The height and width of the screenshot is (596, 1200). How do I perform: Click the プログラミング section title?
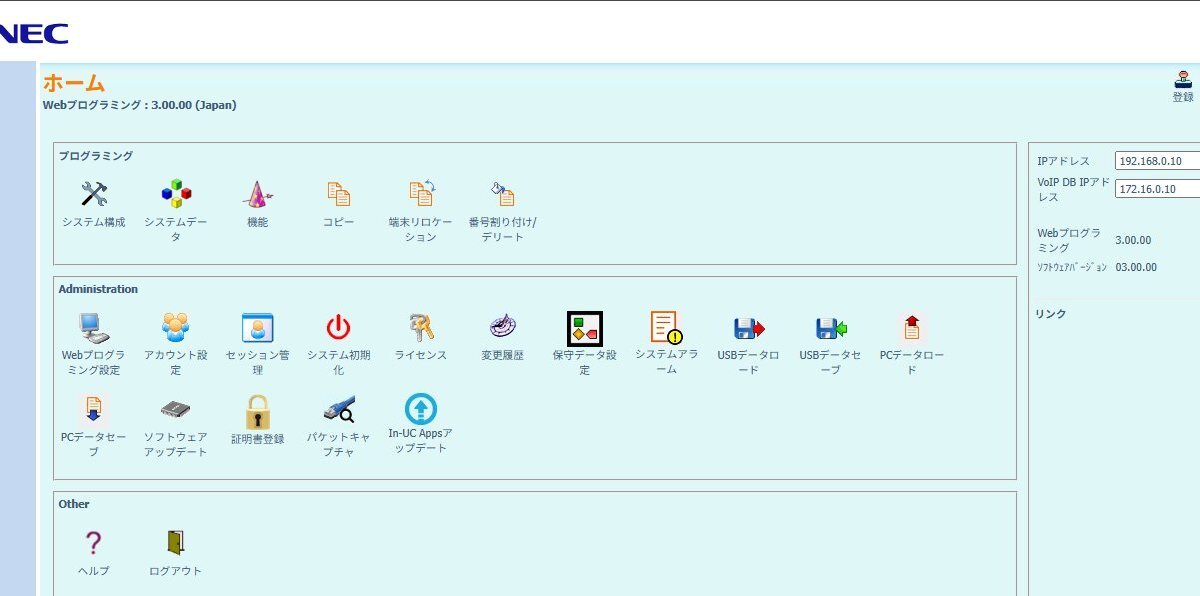pyautogui.click(x=95, y=156)
